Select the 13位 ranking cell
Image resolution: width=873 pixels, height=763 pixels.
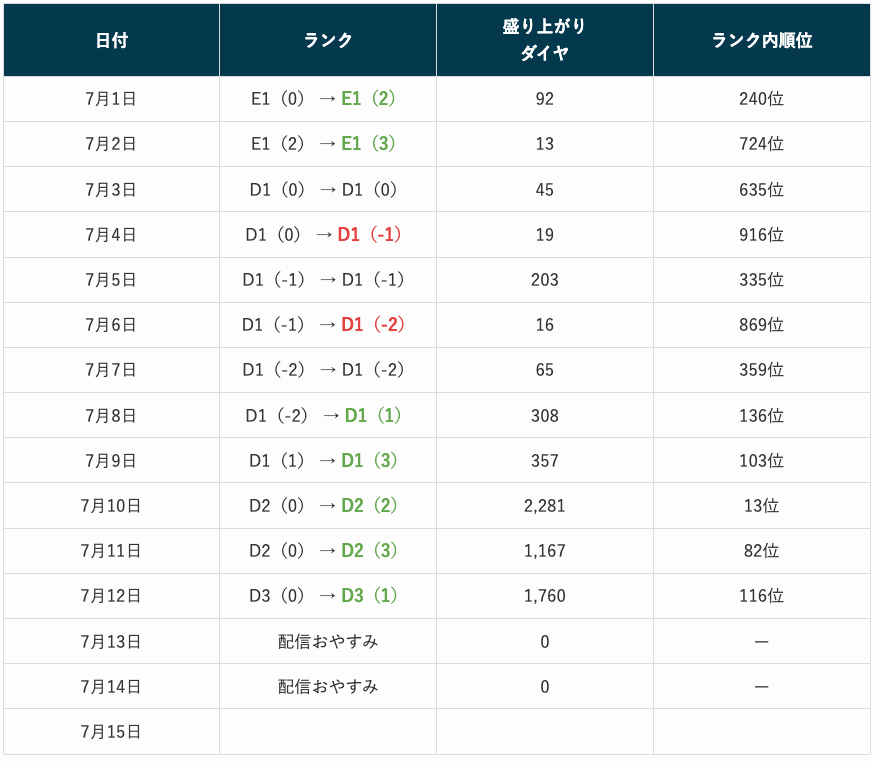pos(761,506)
